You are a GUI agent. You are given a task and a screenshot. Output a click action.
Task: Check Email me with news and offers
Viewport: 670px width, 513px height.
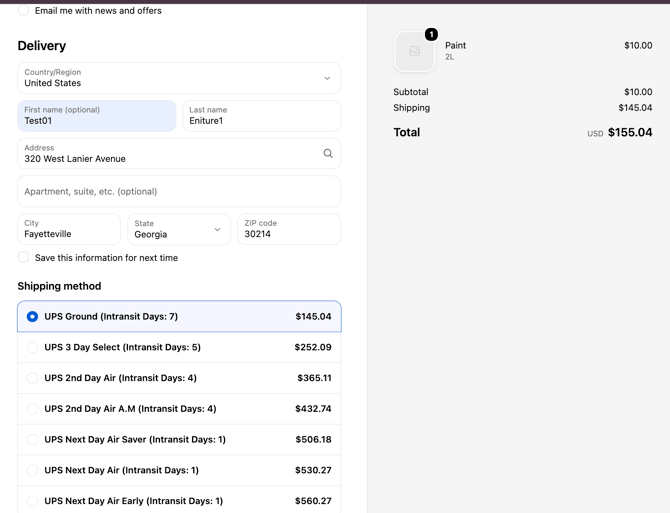click(24, 10)
